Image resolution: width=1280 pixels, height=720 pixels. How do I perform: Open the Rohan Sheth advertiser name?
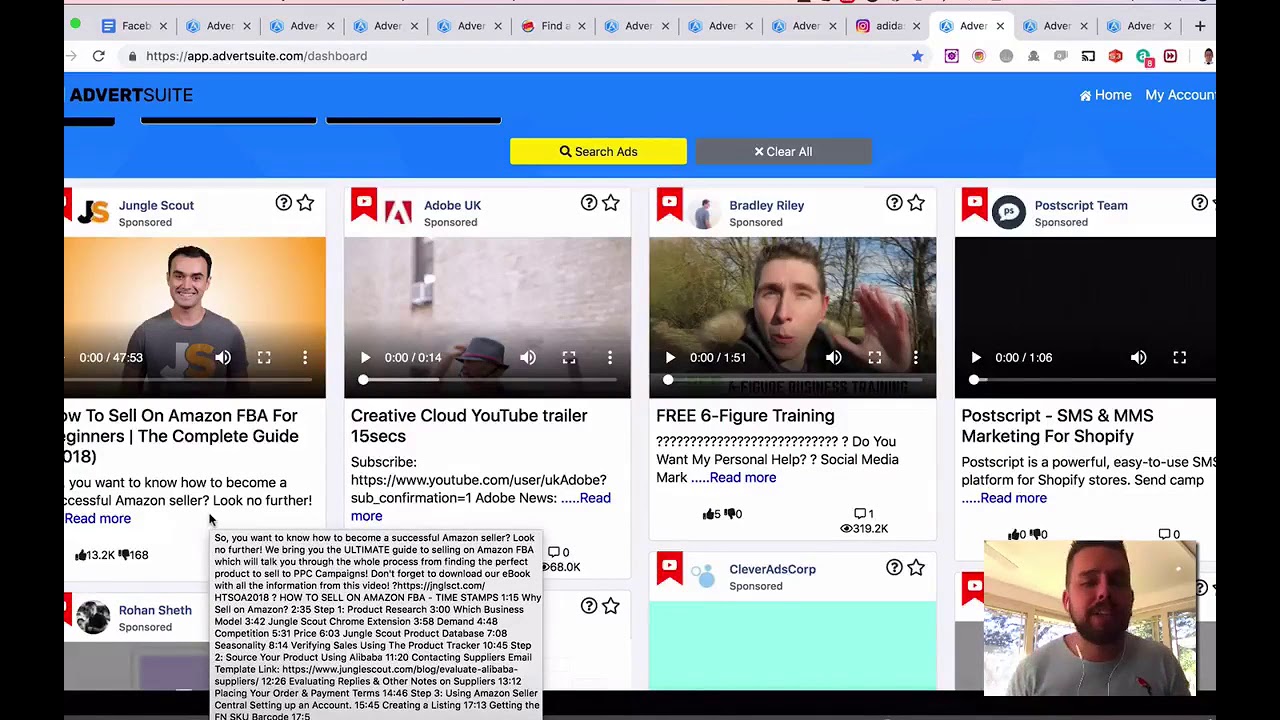(x=155, y=610)
